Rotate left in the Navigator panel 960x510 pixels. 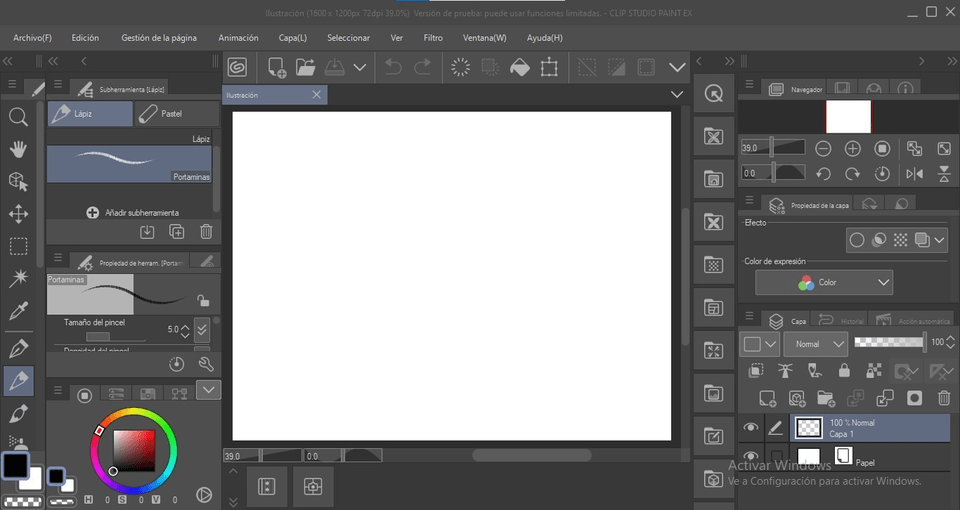(x=823, y=174)
